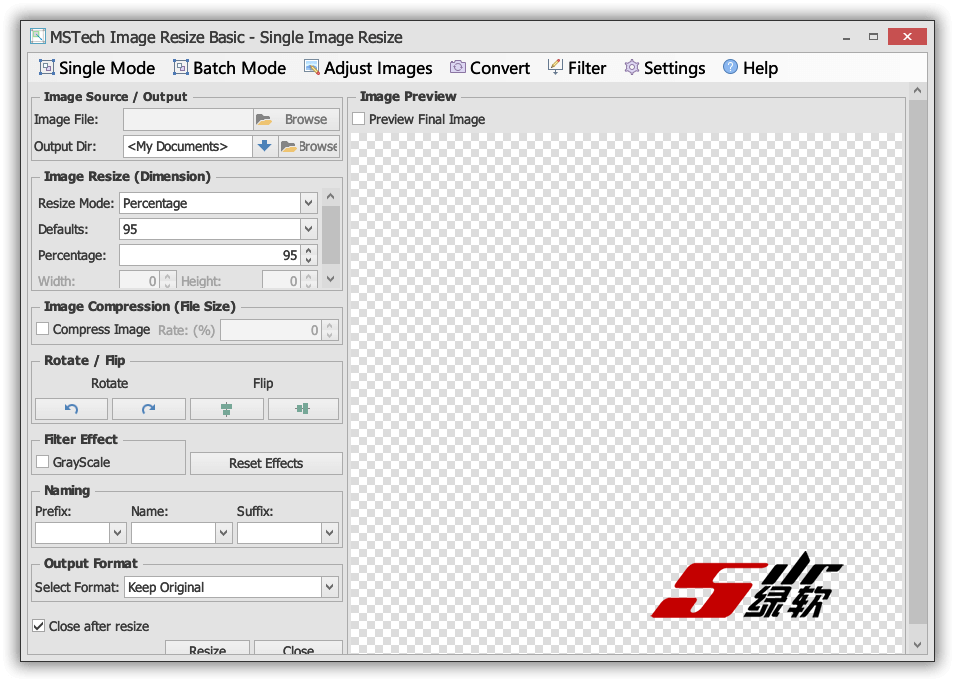Enable the Compress Image checkbox
The height and width of the screenshot is (682, 955).
[x=43, y=329]
